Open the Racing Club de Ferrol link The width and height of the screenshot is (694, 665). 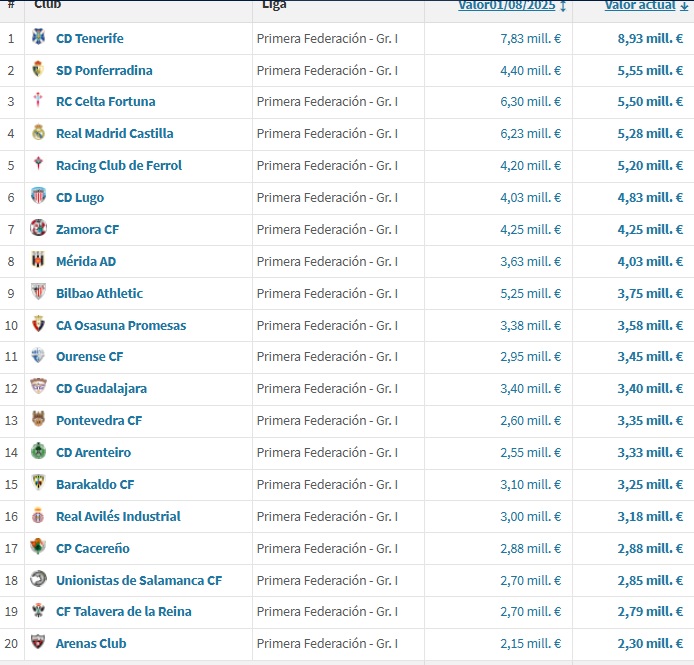point(118,165)
